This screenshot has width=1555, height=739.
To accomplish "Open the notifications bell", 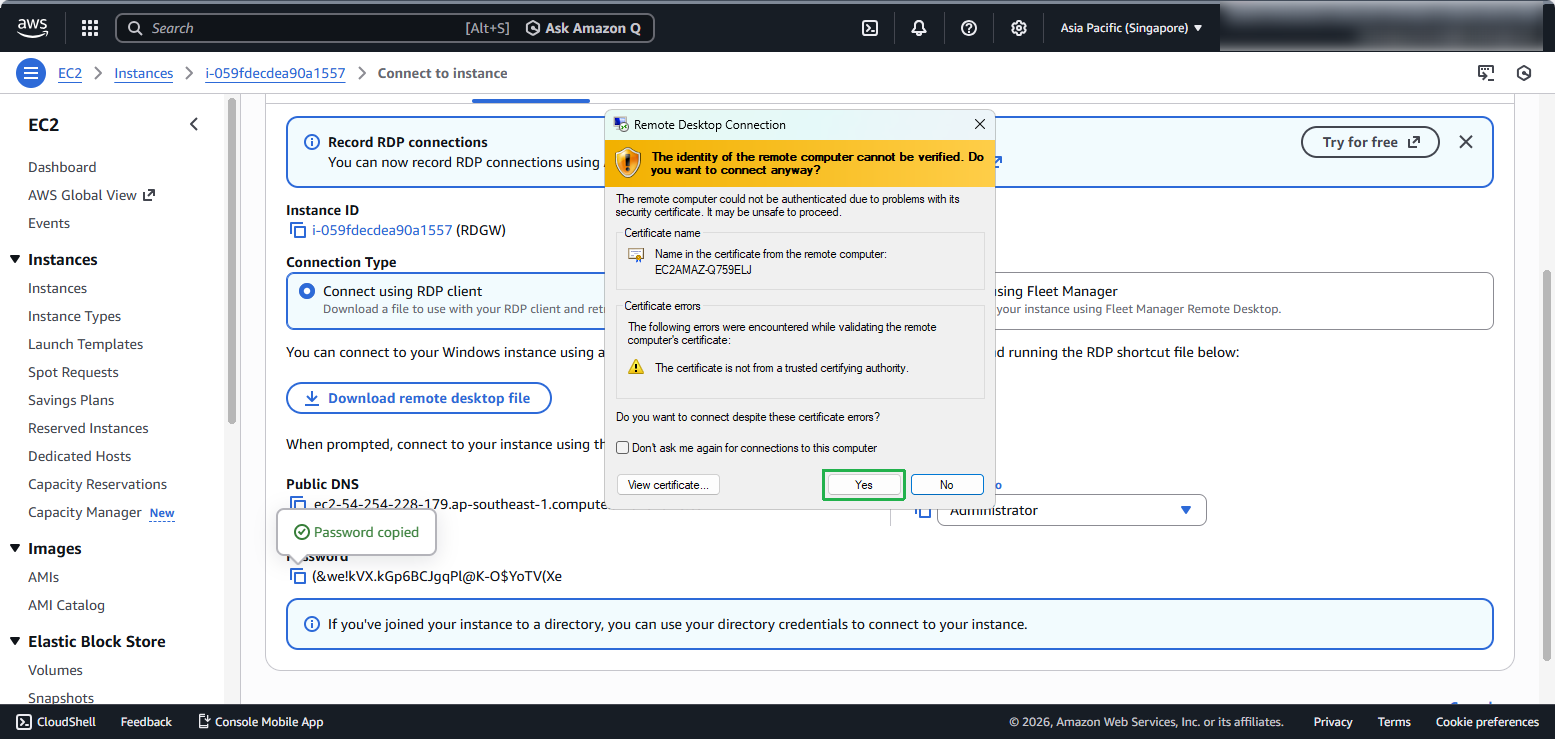I will pyautogui.click(x=919, y=28).
